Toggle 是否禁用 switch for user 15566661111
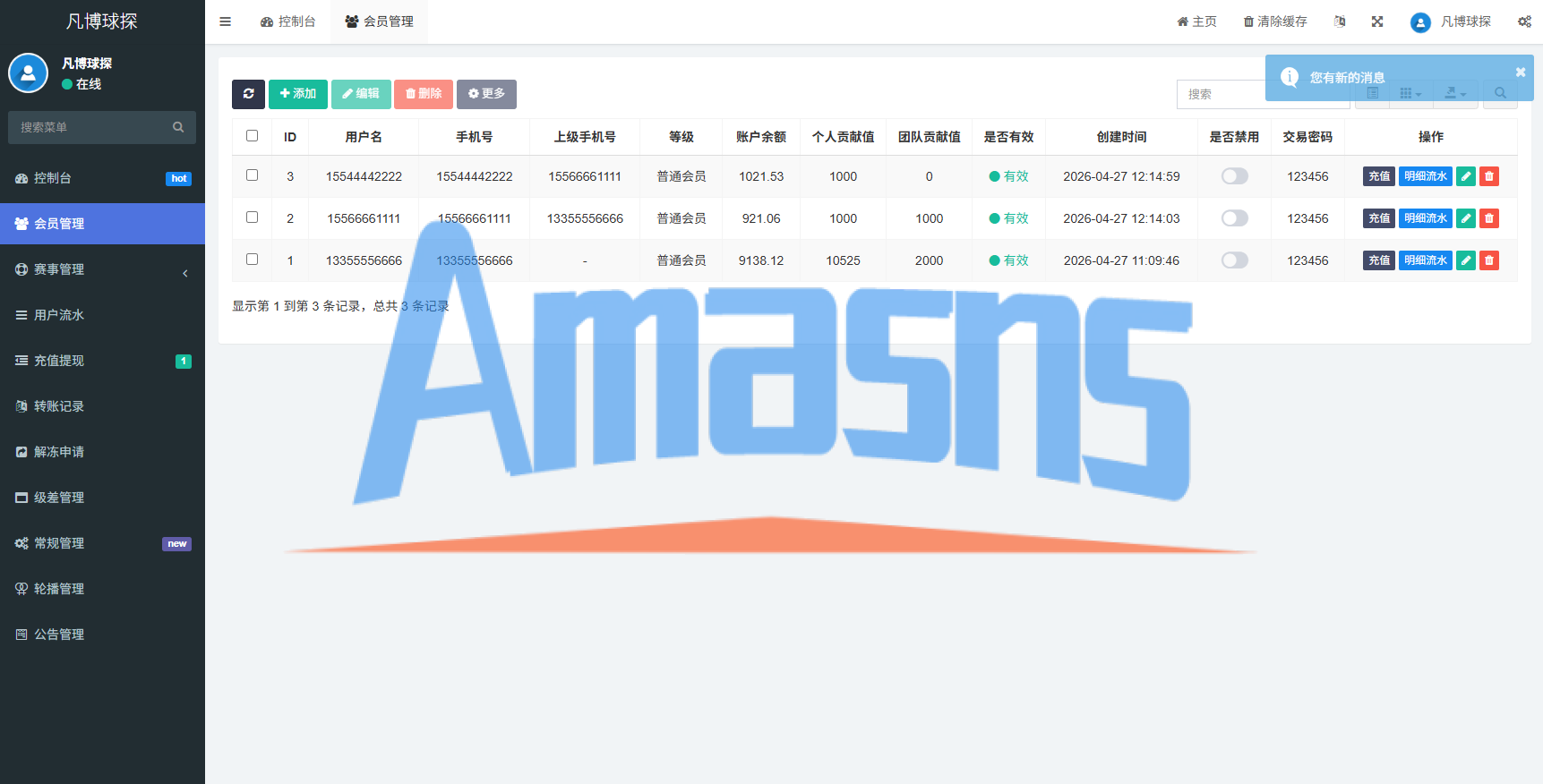 click(1234, 218)
